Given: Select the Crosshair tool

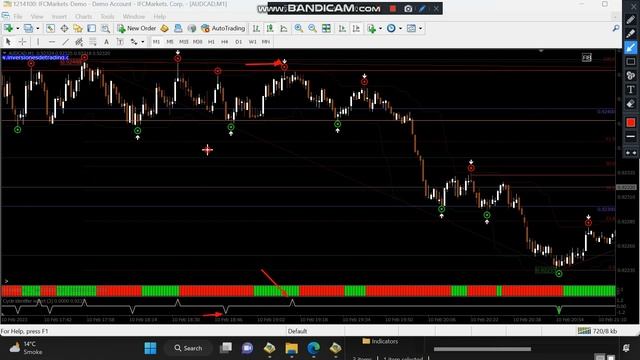Looking at the screenshot, I should [22, 42].
